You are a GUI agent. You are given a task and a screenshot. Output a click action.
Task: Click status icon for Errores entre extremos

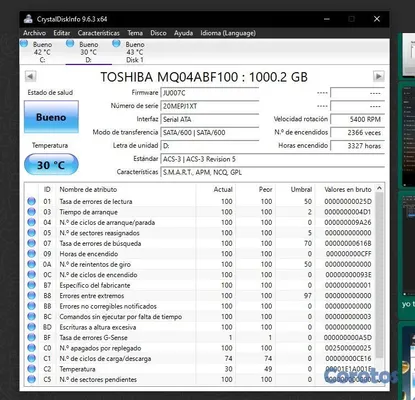point(32,296)
